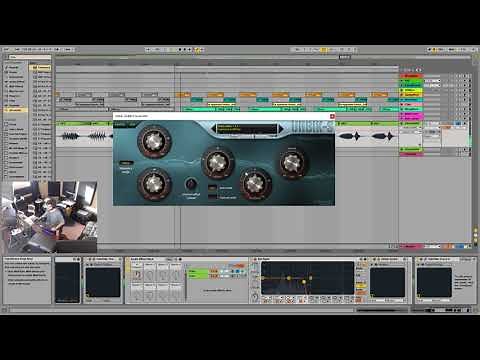Viewport: 480px width, 360px height.
Task: Toggle the yellow highlighted button beside transport record
Action: tap(197, 50)
